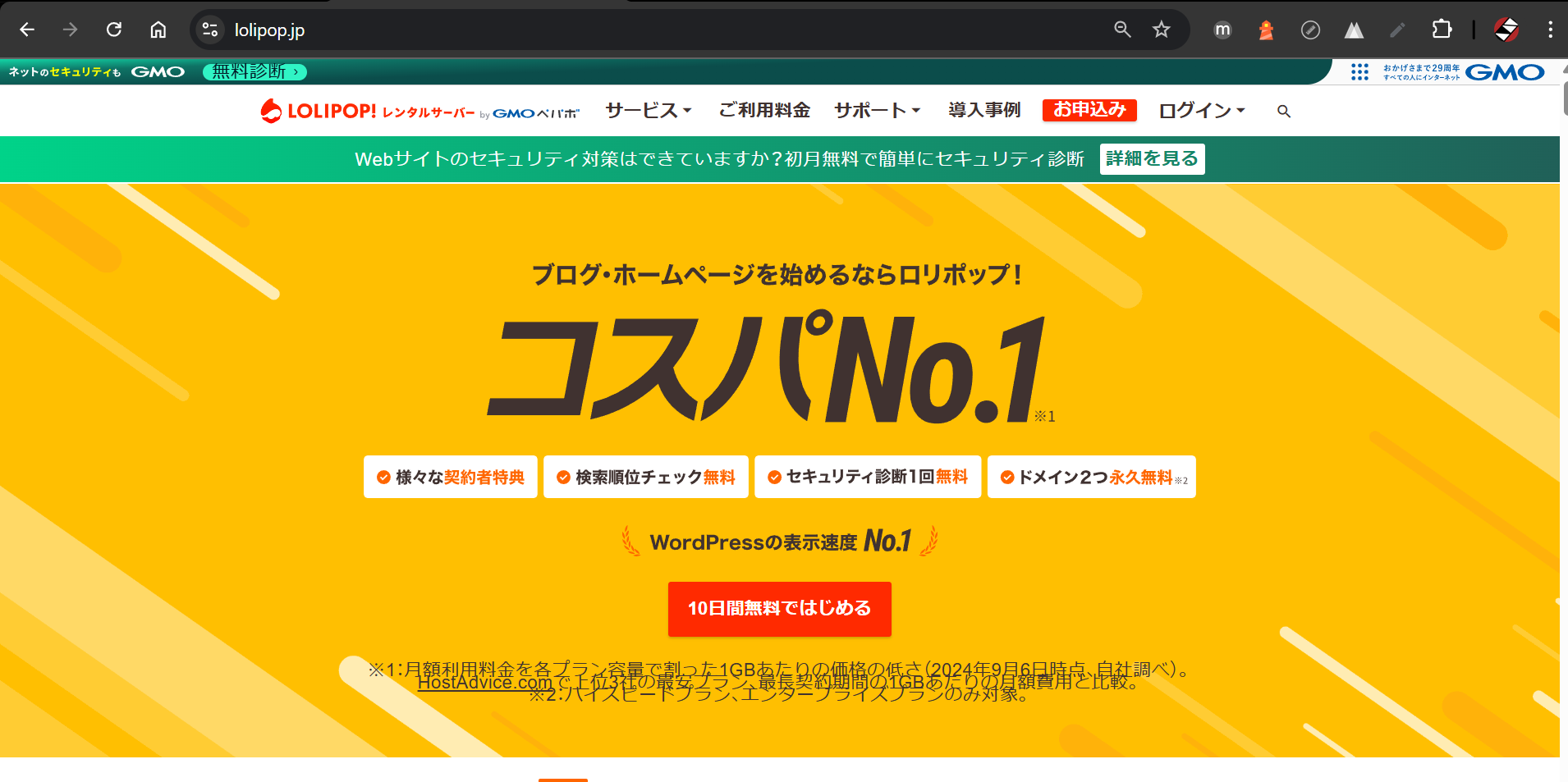Click the 10日間無料ではじめる button
The image size is (1568, 782).
click(x=779, y=609)
